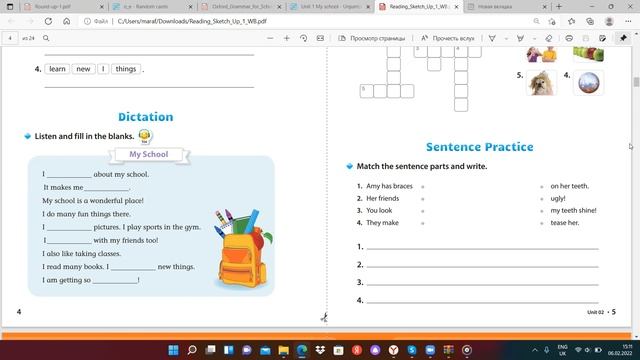Open Zoom from the taskbar

pos(430,350)
